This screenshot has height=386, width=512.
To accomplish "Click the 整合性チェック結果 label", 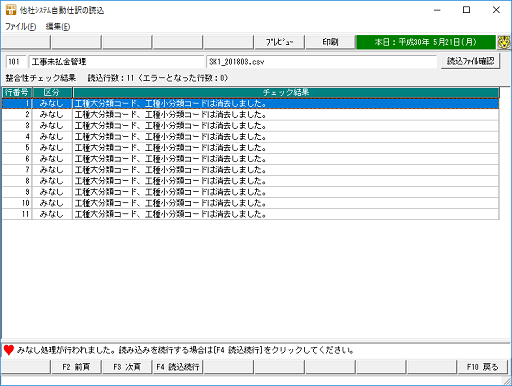I will [41, 78].
